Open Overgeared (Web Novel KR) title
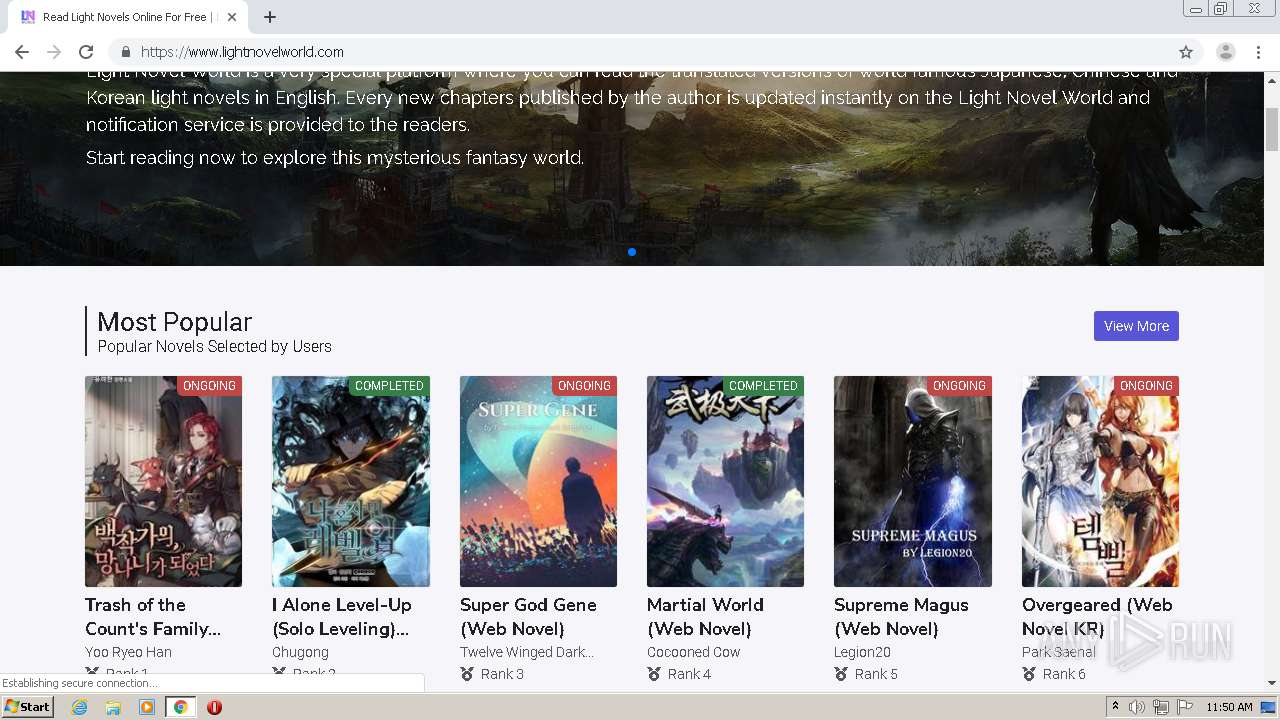The width and height of the screenshot is (1280, 720). [x=1097, y=617]
